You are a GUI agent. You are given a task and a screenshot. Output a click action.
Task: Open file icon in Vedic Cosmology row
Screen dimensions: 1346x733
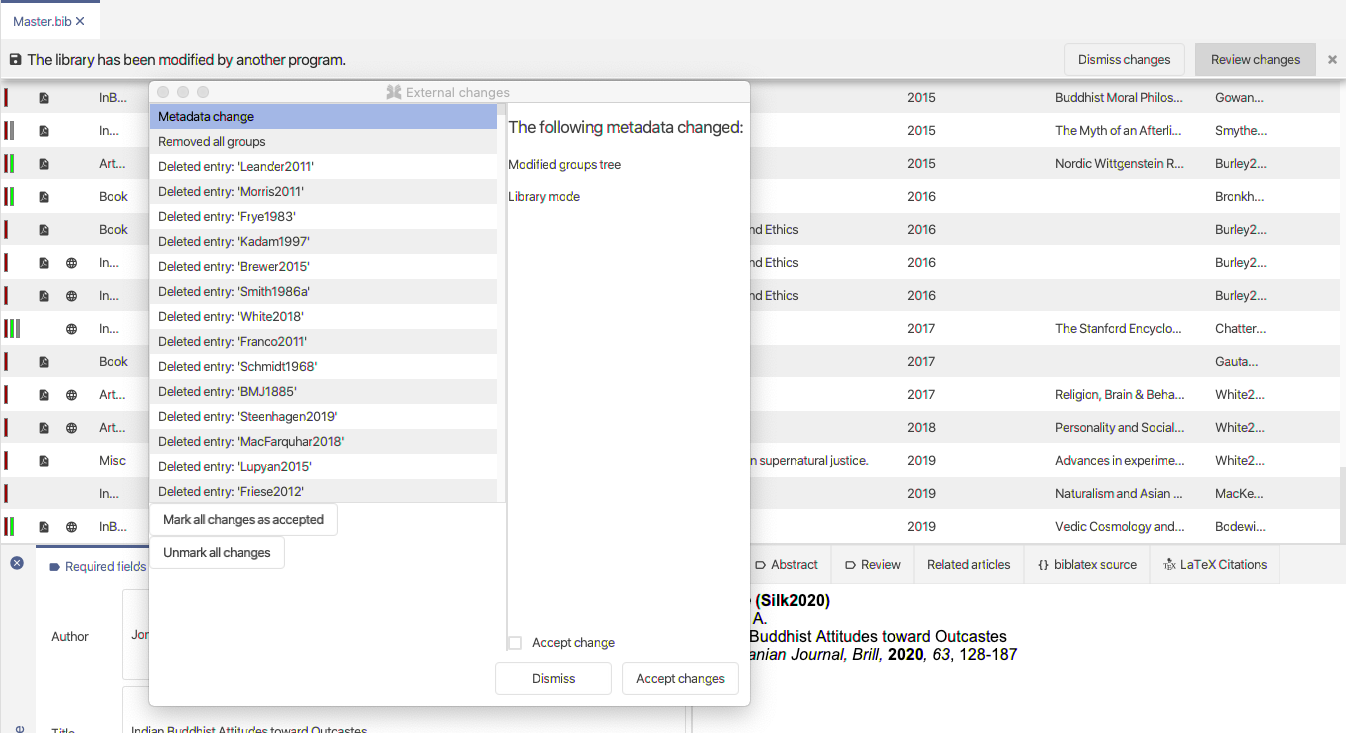click(44, 527)
